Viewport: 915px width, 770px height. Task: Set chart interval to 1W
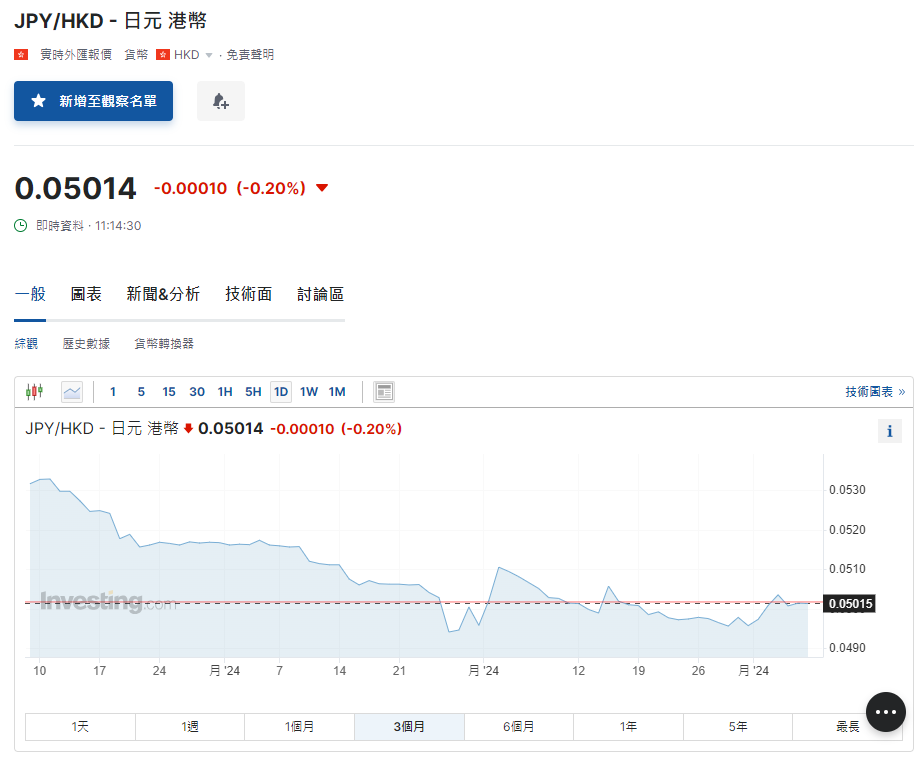pyautogui.click(x=309, y=392)
